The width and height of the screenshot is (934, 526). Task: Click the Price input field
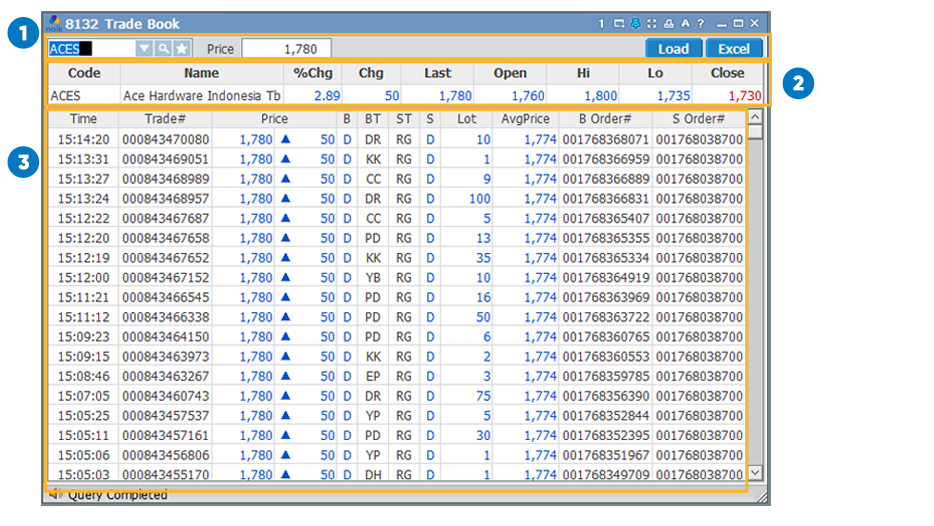286,48
